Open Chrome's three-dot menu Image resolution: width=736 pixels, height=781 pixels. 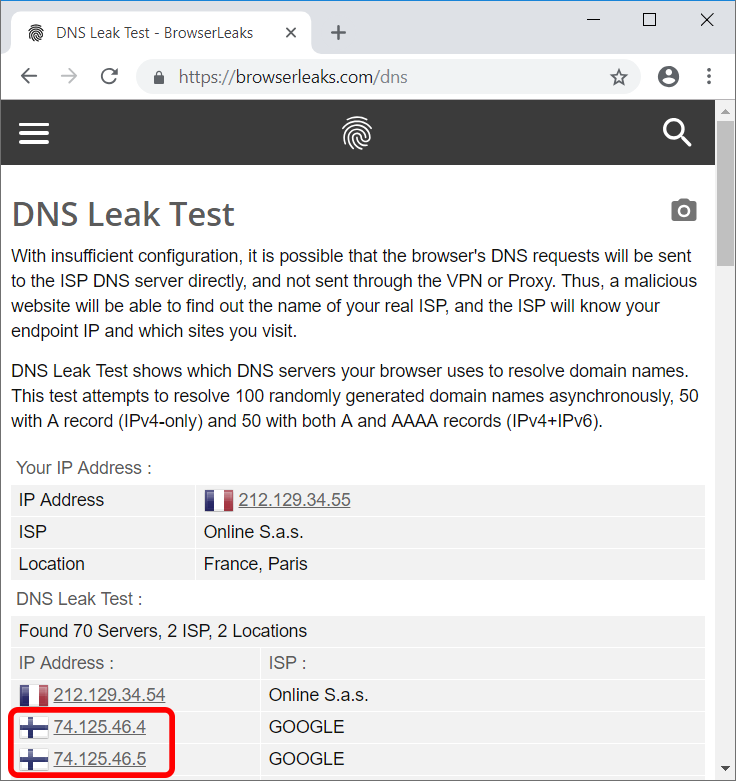pyautogui.click(x=709, y=77)
